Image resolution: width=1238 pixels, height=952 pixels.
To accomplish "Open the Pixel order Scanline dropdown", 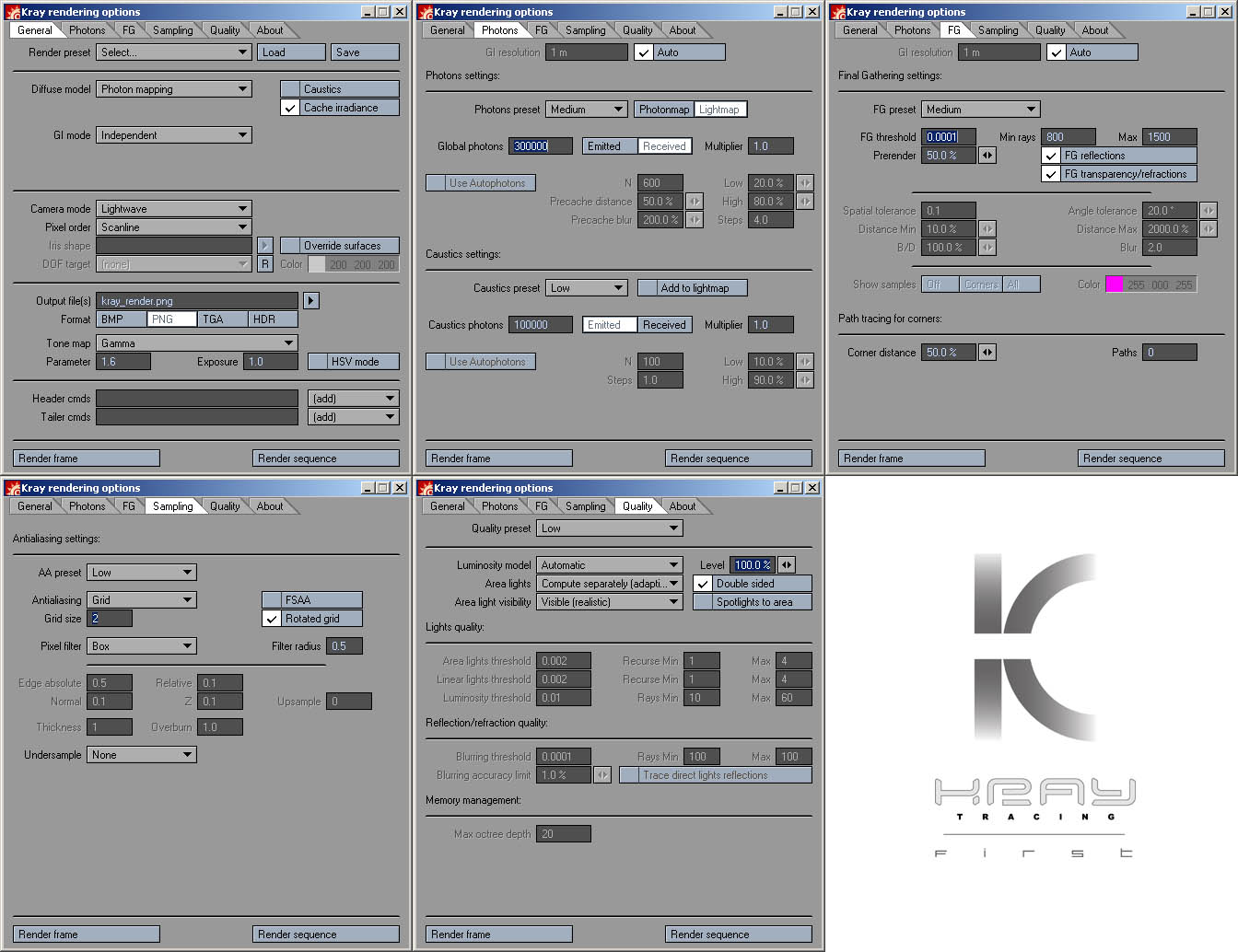I will coord(174,226).
